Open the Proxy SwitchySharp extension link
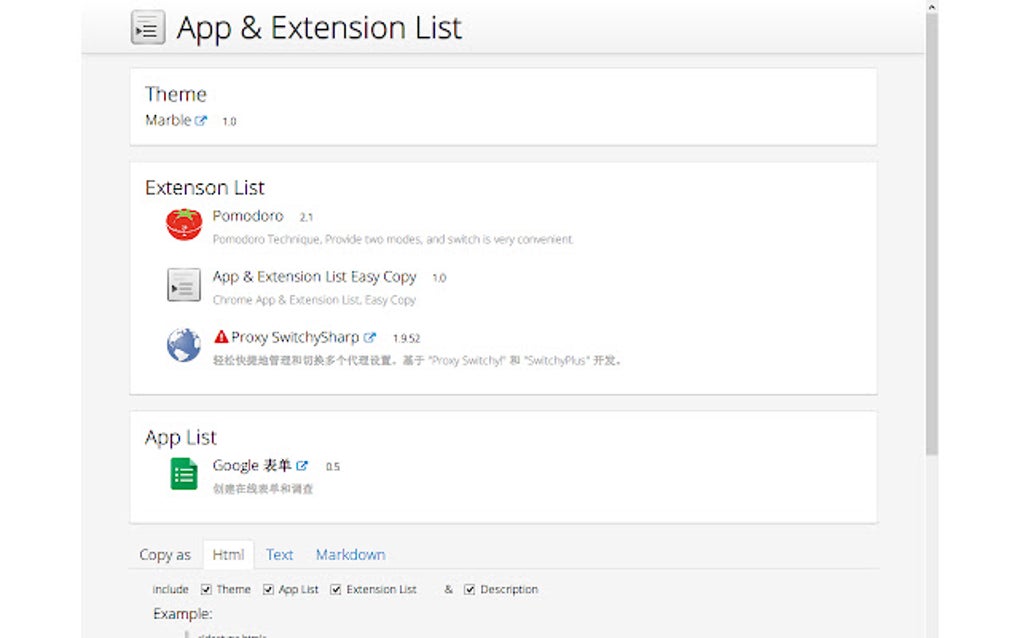The image size is (1020, 638). pyautogui.click(x=295, y=336)
